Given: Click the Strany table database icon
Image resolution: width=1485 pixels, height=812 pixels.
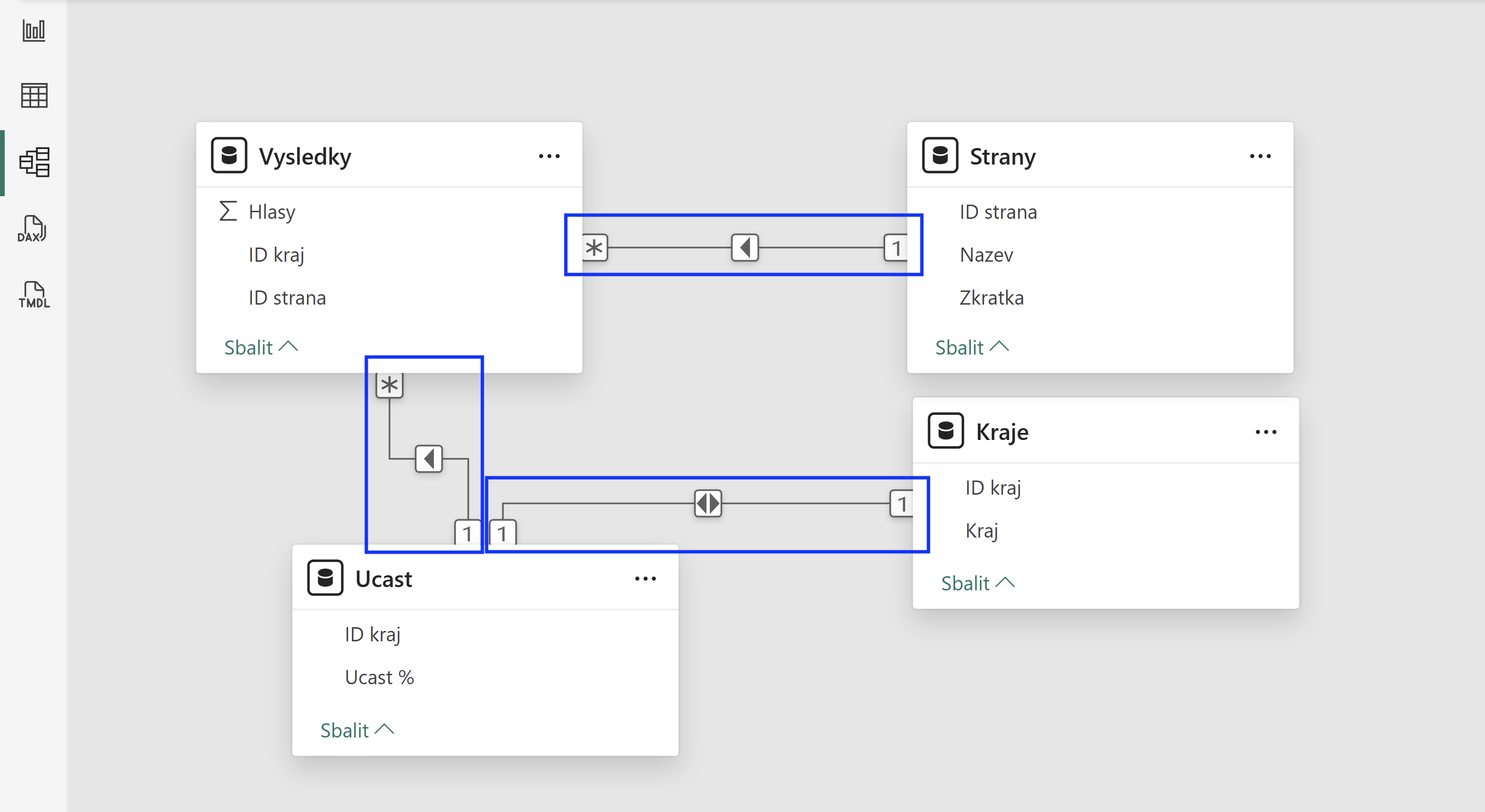Looking at the screenshot, I should click(x=940, y=156).
